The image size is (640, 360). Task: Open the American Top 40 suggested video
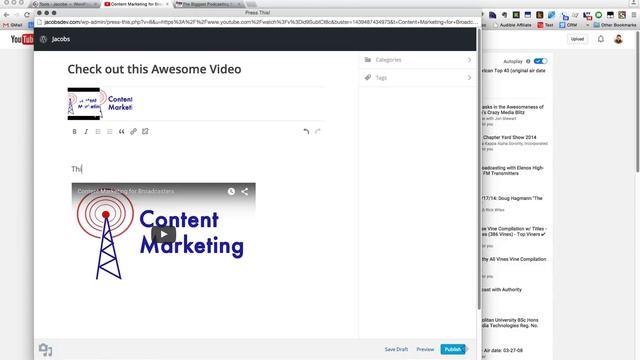click(514, 71)
